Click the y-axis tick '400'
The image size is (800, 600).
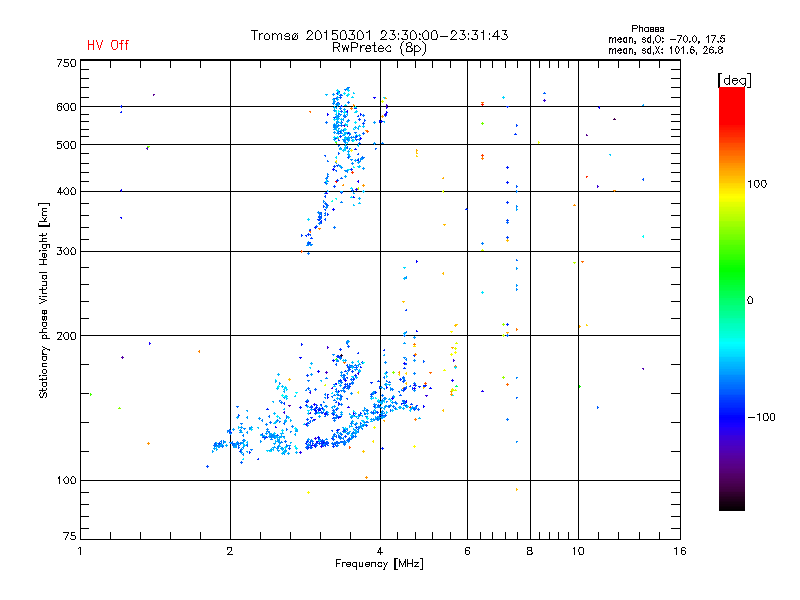[x=66, y=191]
